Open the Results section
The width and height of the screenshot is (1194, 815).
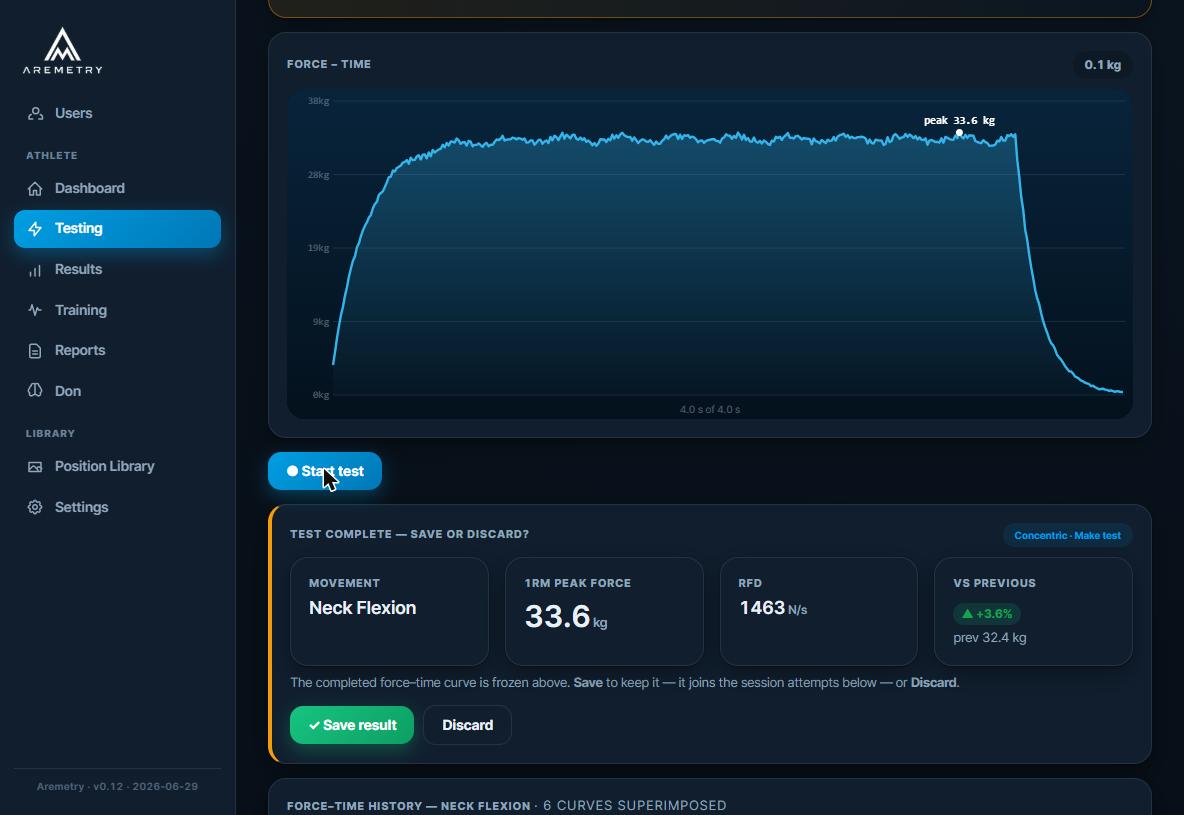(117, 270)
